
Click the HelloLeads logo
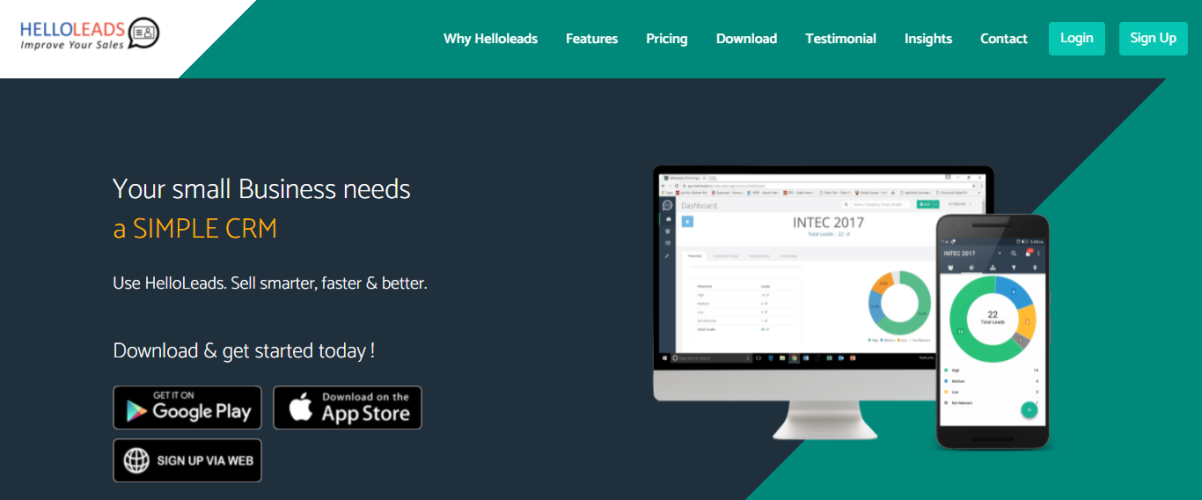[89, 35]
